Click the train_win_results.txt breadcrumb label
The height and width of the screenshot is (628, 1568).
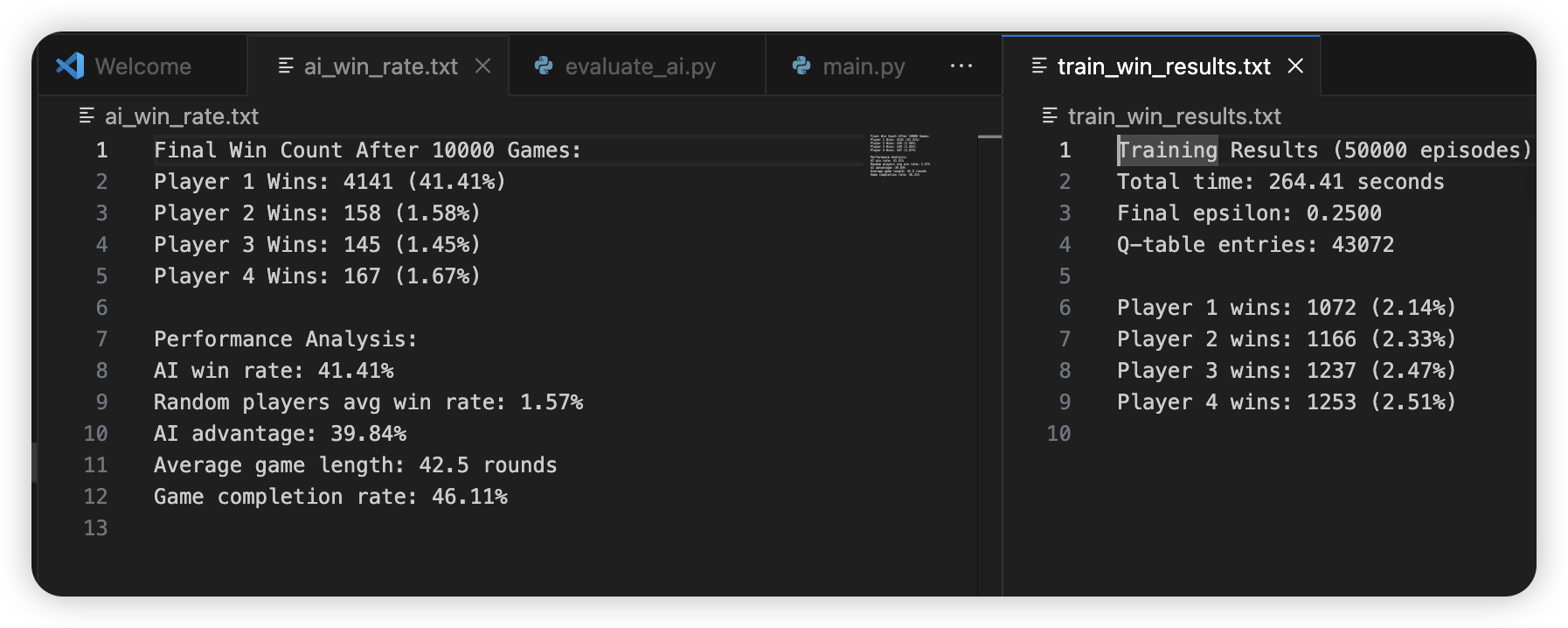click(x=1174, y=116)
